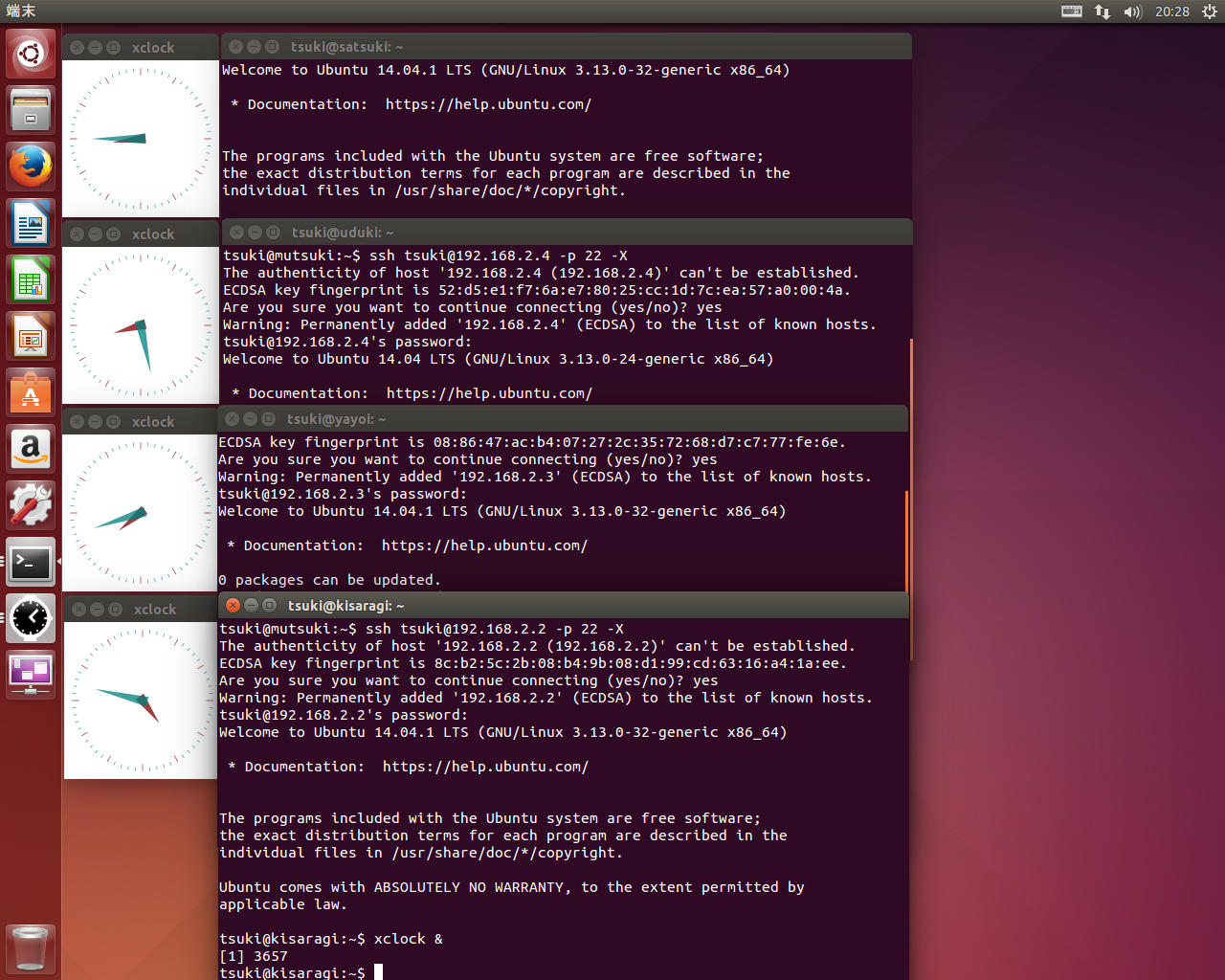The image size is (1225, 980).
Task: Open the Trash in the launcher
Action: 31,948
